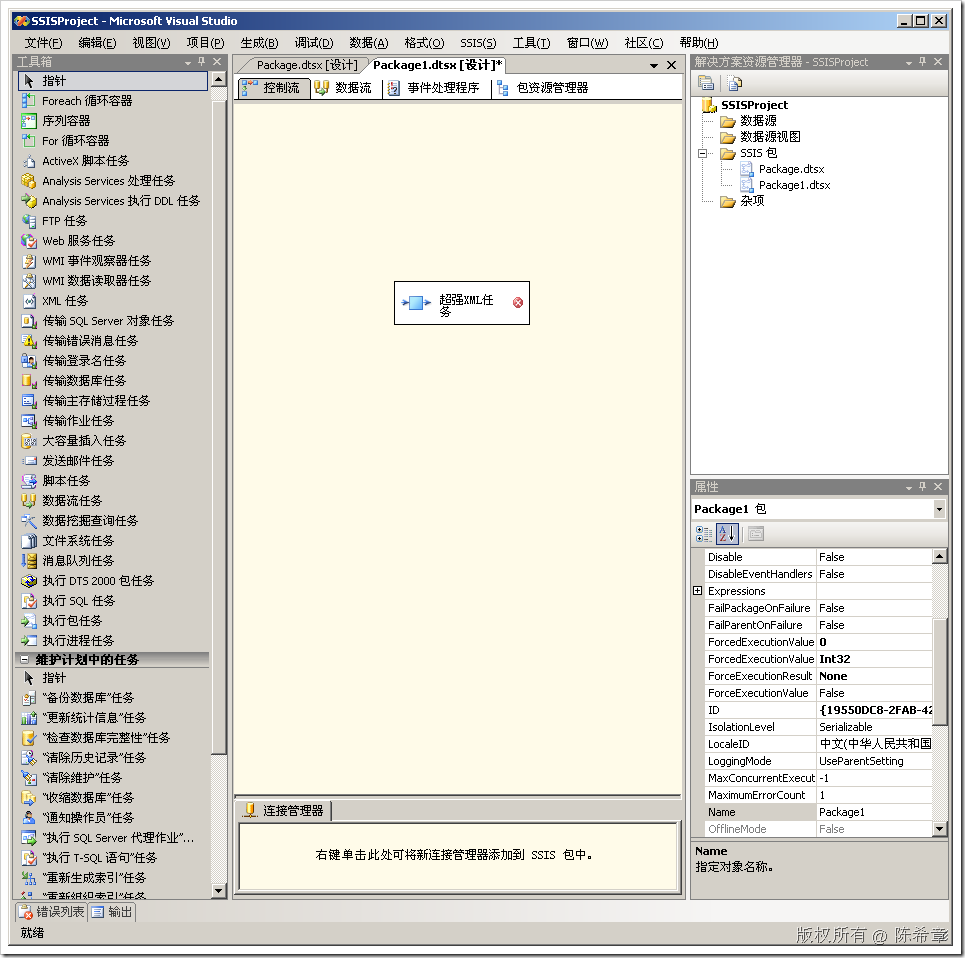965x958 pixels.
Task: Open the 输出 panel tab
Action: coord(112,912)
